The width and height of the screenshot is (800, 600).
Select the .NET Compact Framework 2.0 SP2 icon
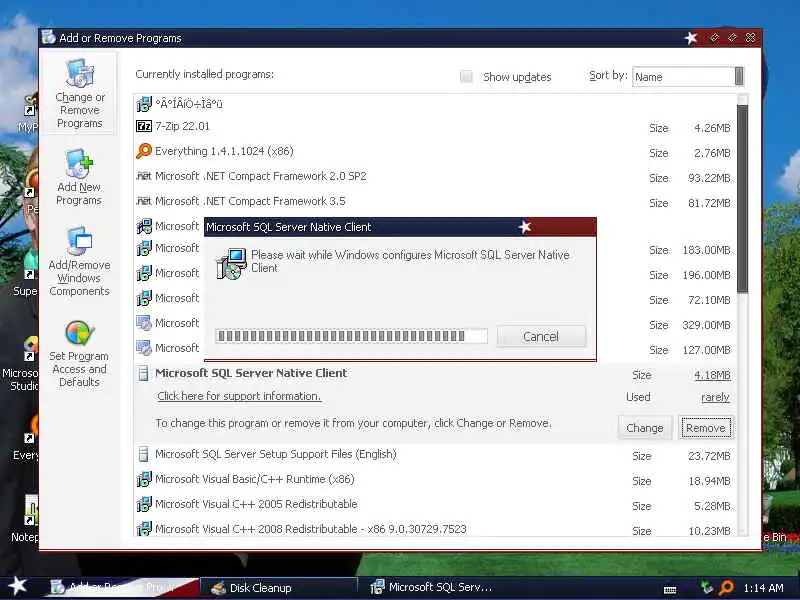point(144,176)
